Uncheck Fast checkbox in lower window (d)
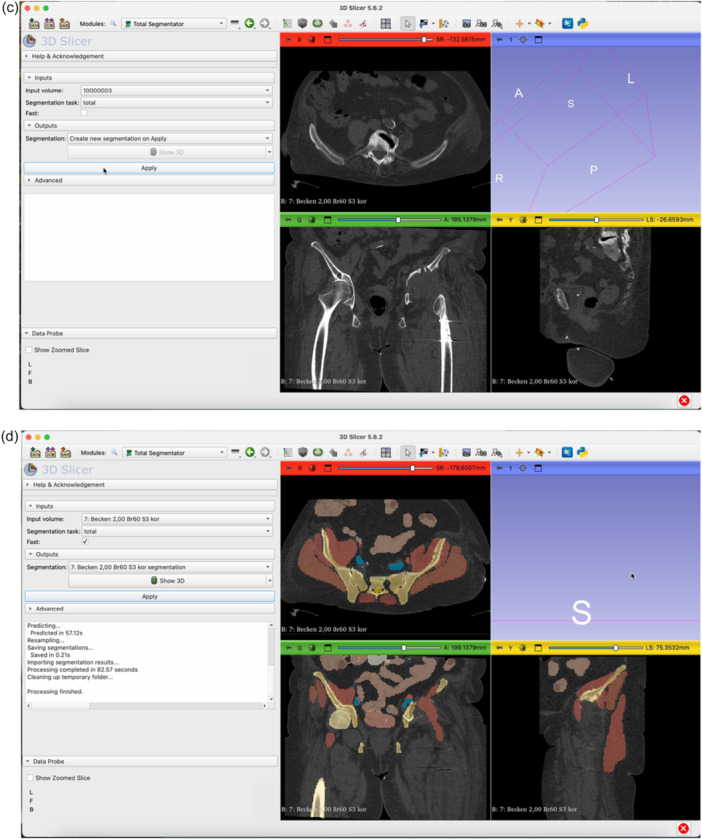Viewport: 702px width, 839px height. [x=85, y=541]
